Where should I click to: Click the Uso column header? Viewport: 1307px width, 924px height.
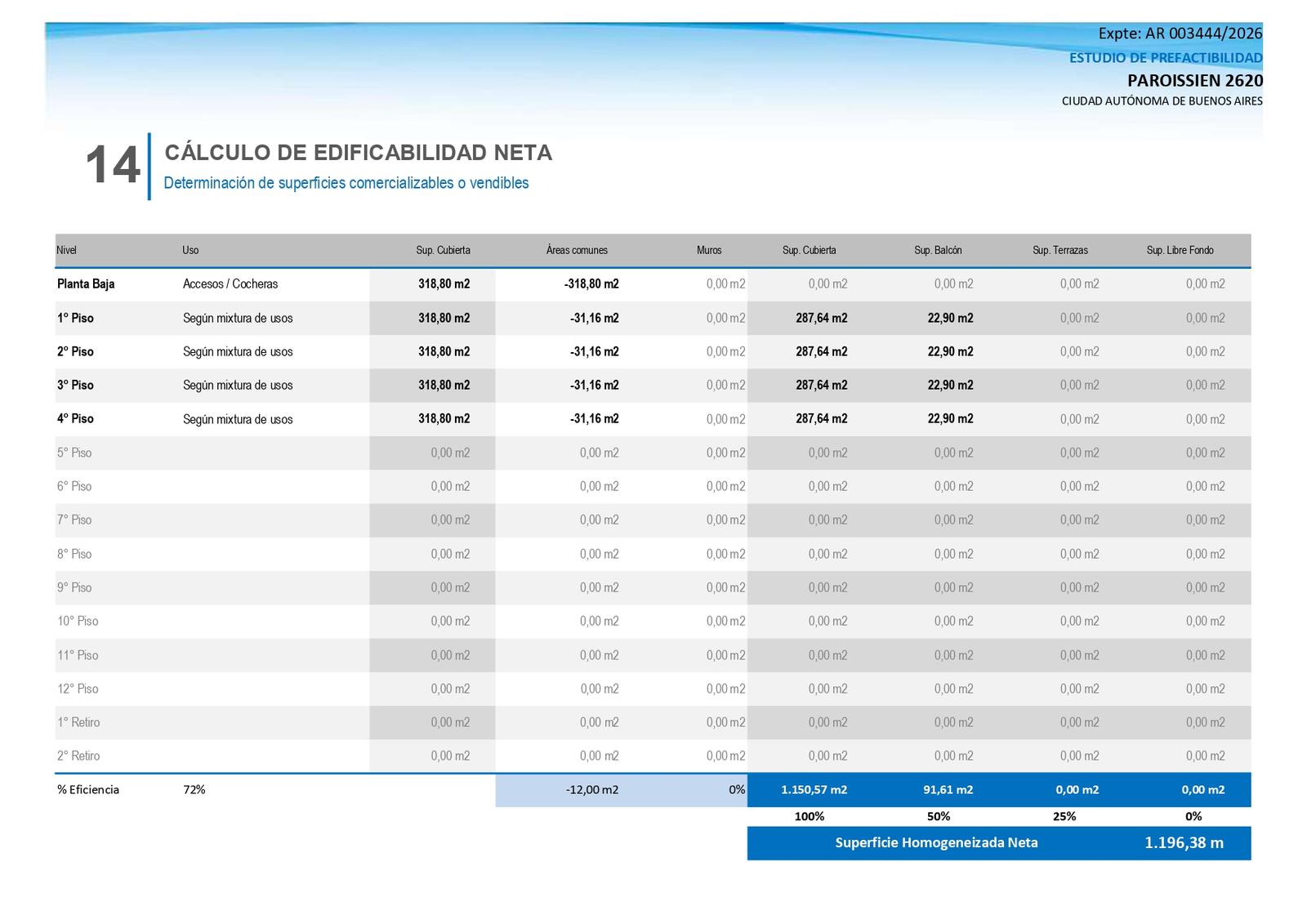pos(190,250)
